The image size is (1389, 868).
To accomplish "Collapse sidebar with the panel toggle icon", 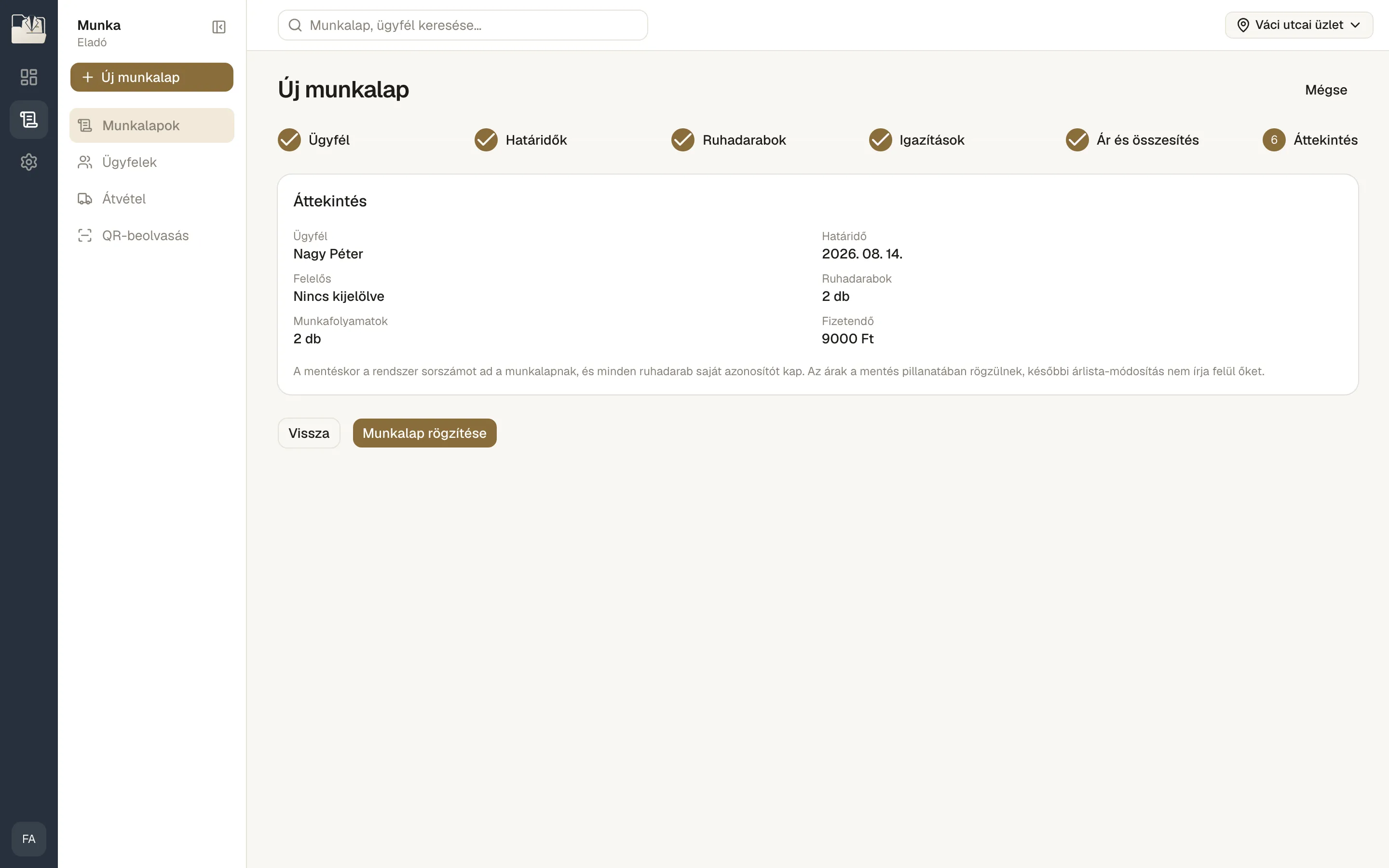I will click(x=218, y=27).
